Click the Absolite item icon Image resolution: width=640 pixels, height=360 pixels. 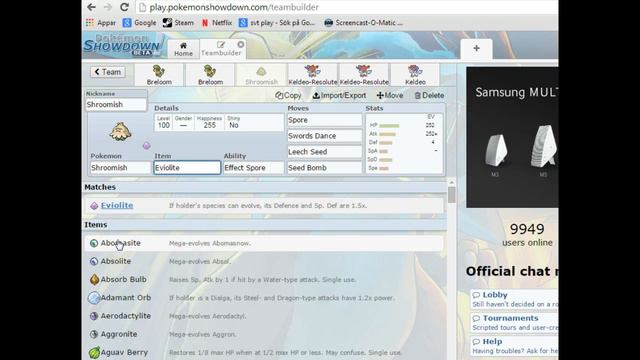pyautogui.click(x=94, y=261)
